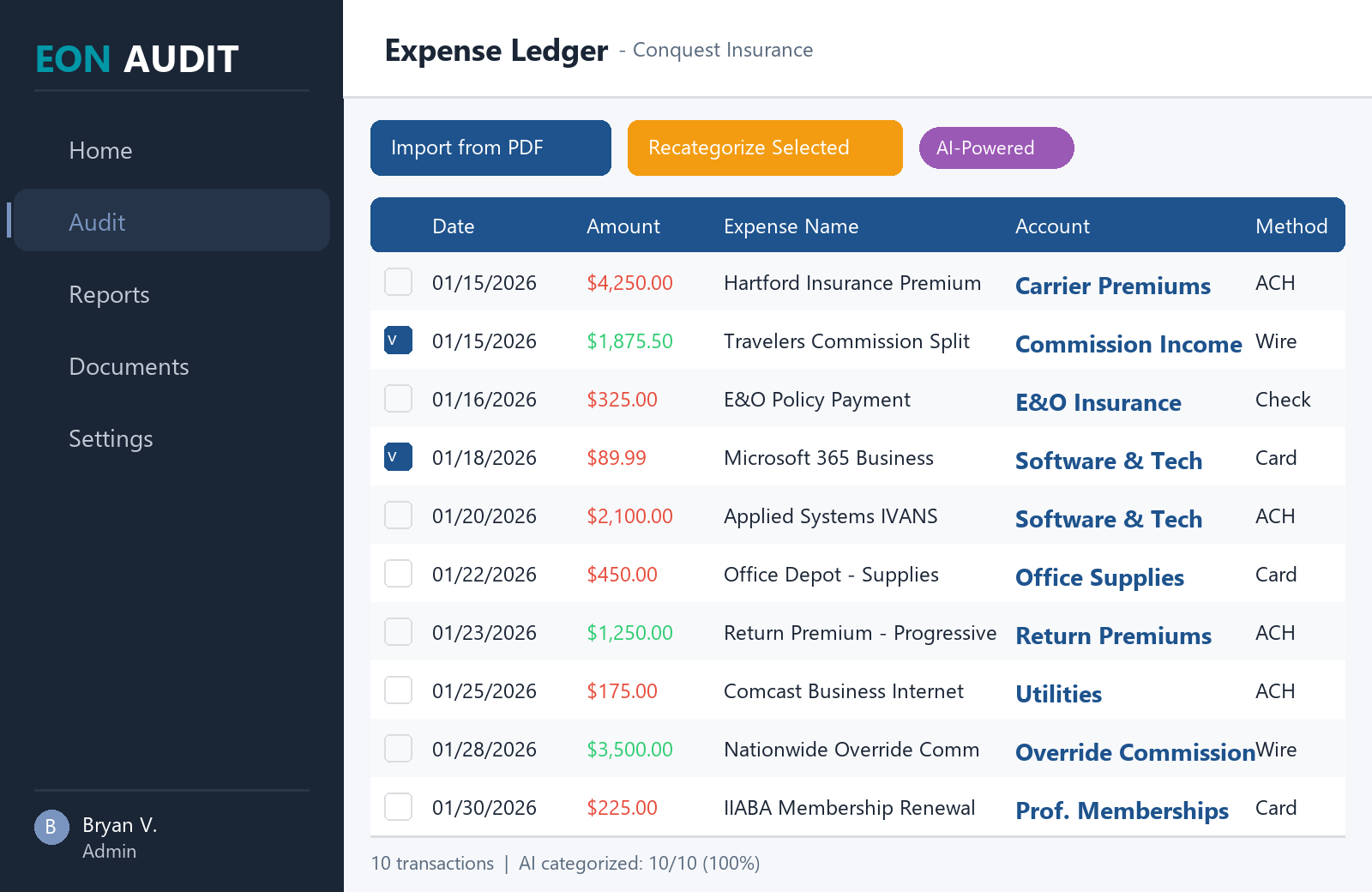This screenshot has width=1372, height=892.
Task: Sort the table by the Amount column
Action: point(623,226)
